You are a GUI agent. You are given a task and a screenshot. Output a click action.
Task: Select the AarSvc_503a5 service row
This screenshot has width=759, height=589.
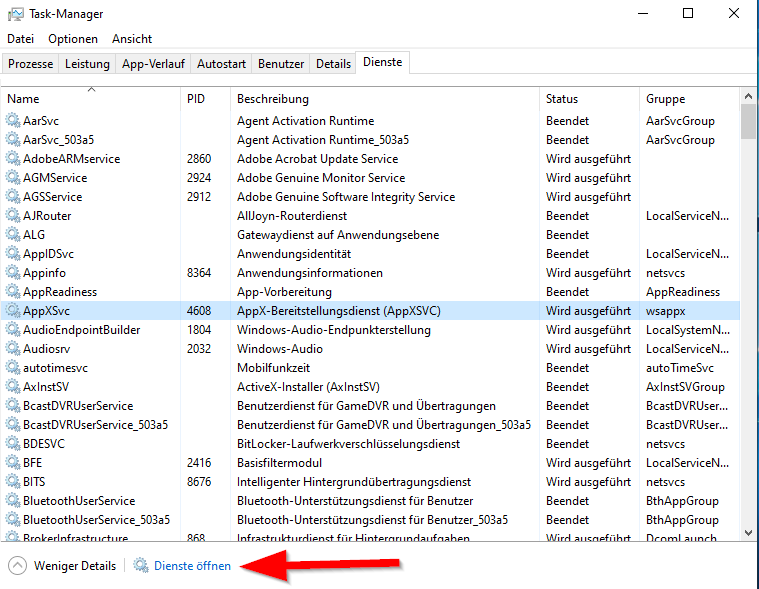coord(370,139)
